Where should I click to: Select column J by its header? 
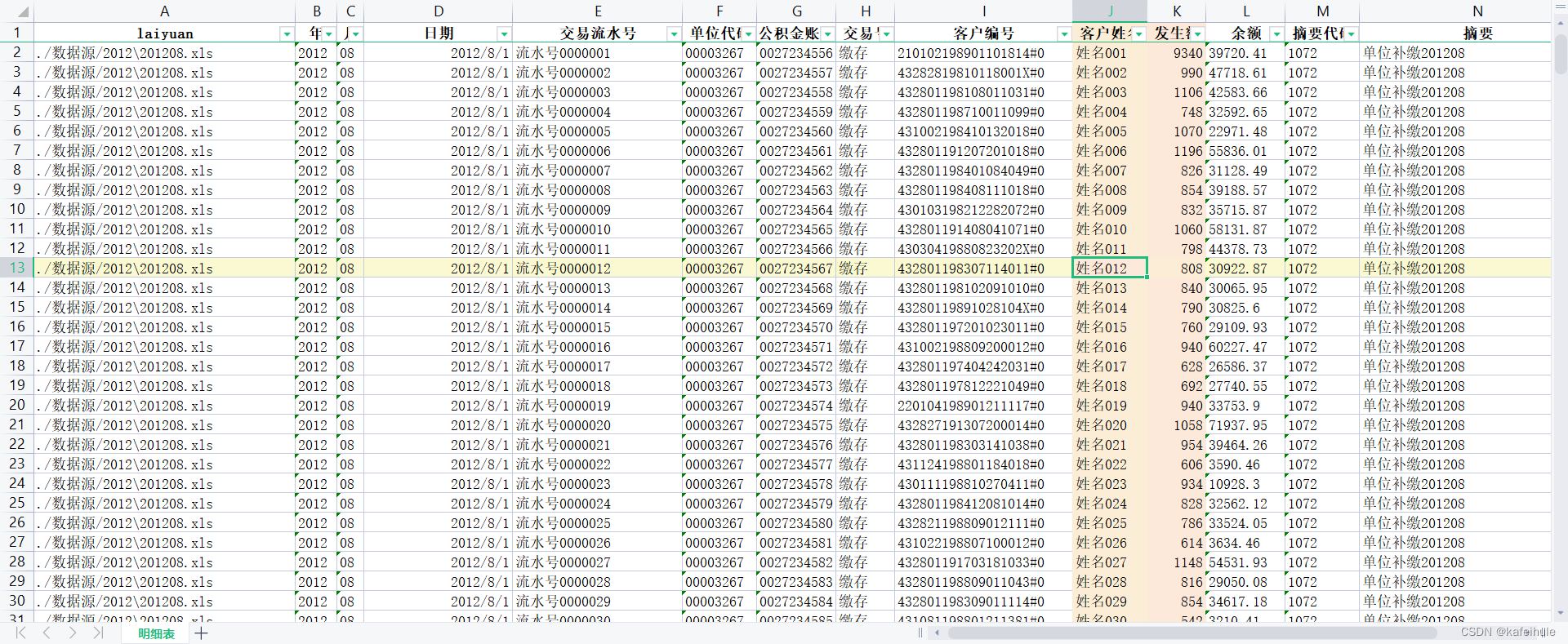[x=1110, y=11]
